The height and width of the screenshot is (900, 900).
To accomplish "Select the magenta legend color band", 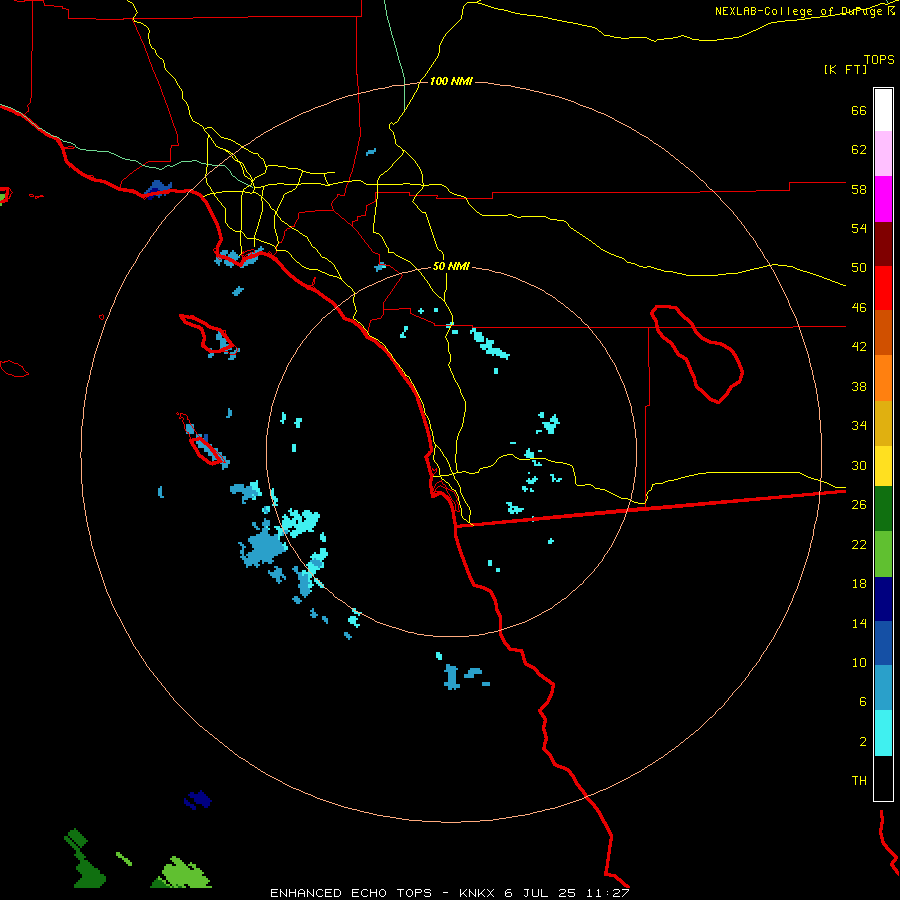I will point(883,199).
